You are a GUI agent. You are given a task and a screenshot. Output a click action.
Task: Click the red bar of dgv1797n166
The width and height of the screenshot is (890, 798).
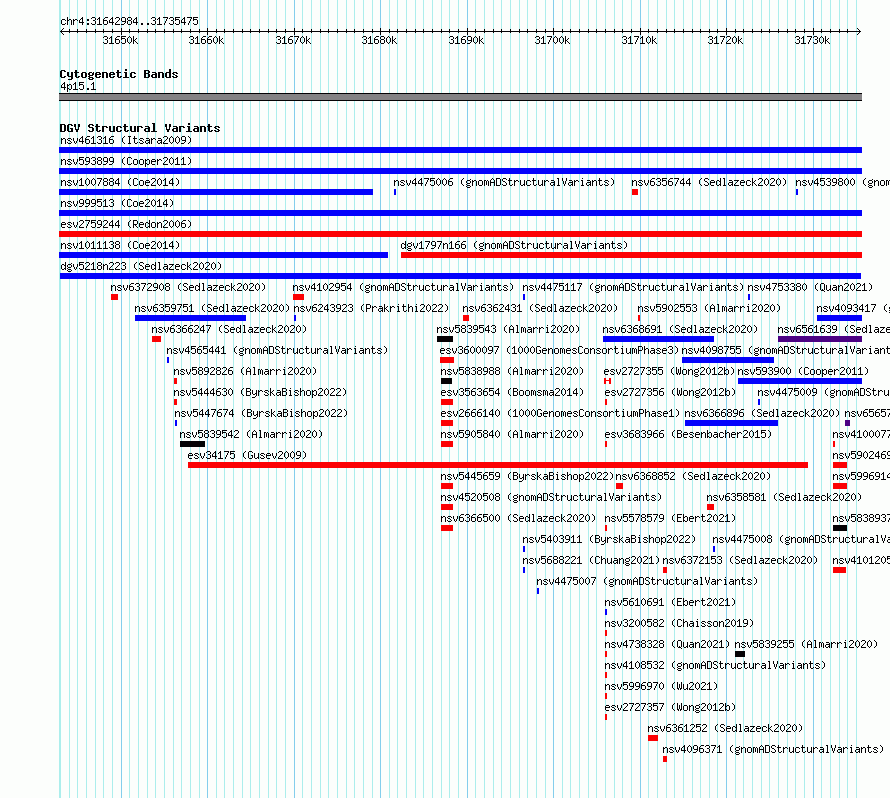[631, 255]
